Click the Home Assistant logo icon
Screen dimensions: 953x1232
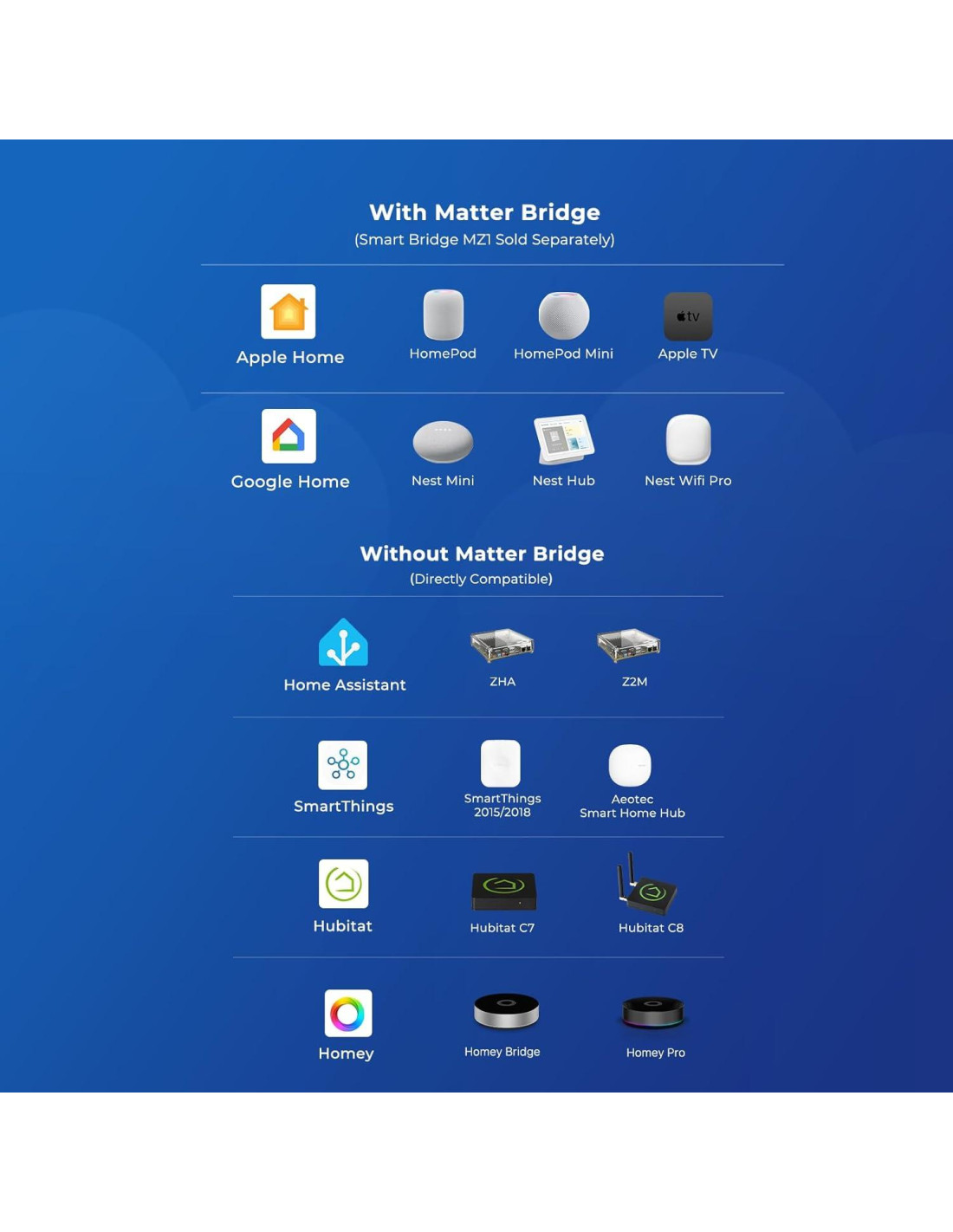(x=343, y=643)
